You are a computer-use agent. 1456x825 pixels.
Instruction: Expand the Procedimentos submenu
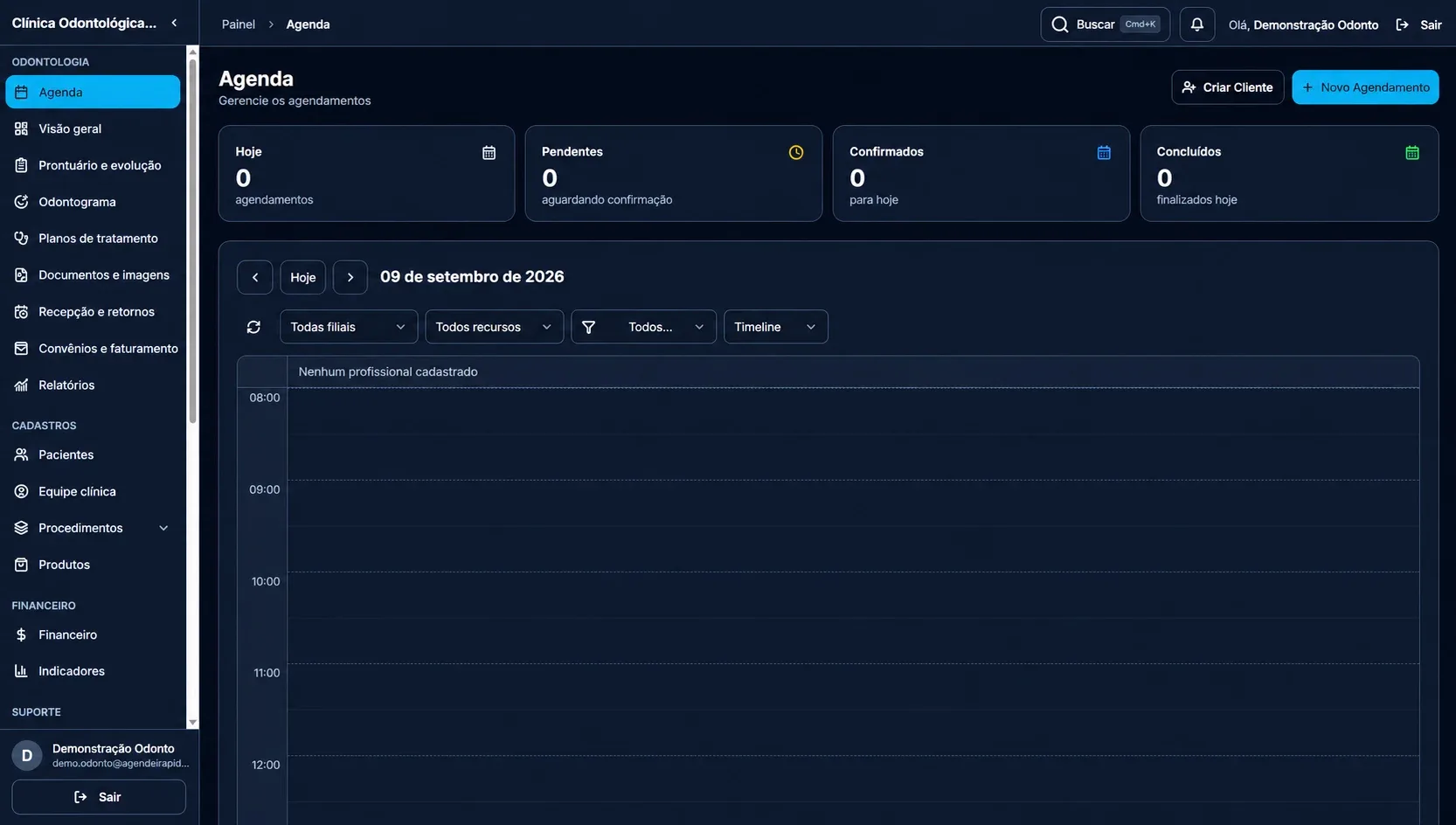[163, 529]
